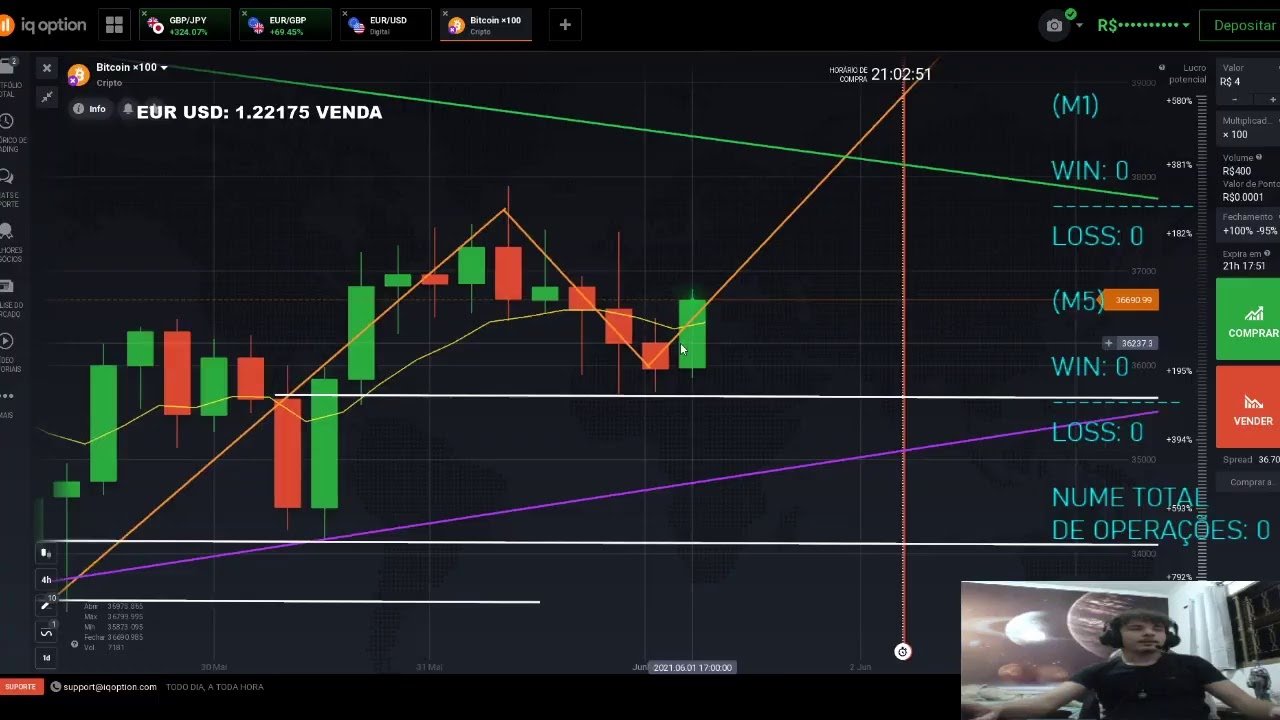Open the Fechamento +100% -95% settings
The width and height of the screenshot is (1280, 720).
click(x=1250, y=224)
